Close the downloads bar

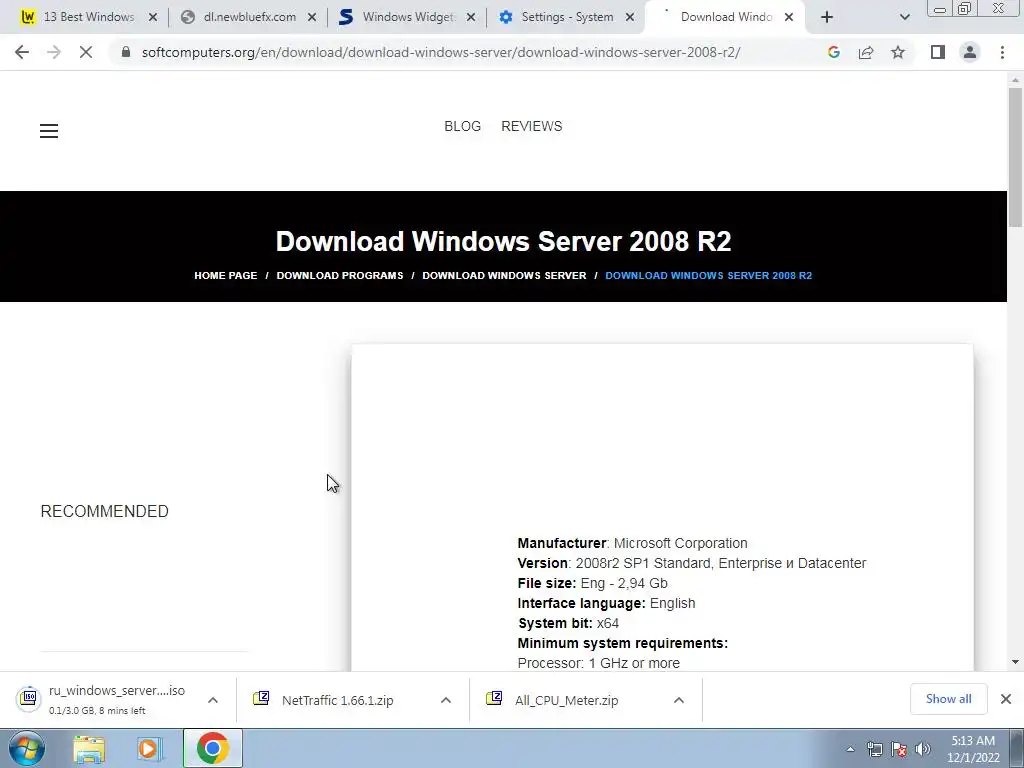1006,699
